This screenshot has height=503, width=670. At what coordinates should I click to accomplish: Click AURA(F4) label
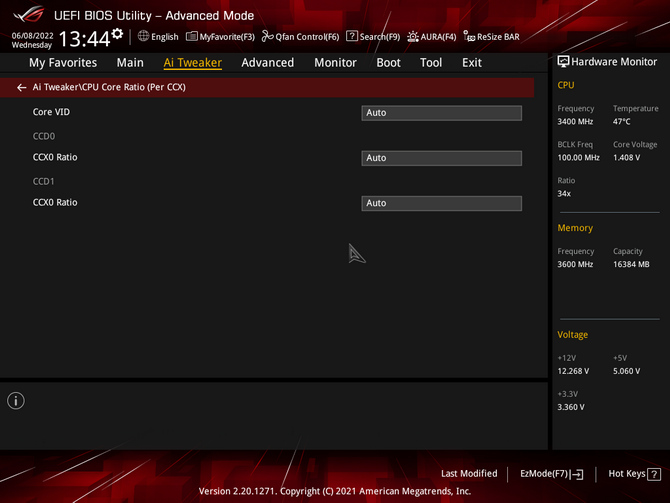(438, 37)
